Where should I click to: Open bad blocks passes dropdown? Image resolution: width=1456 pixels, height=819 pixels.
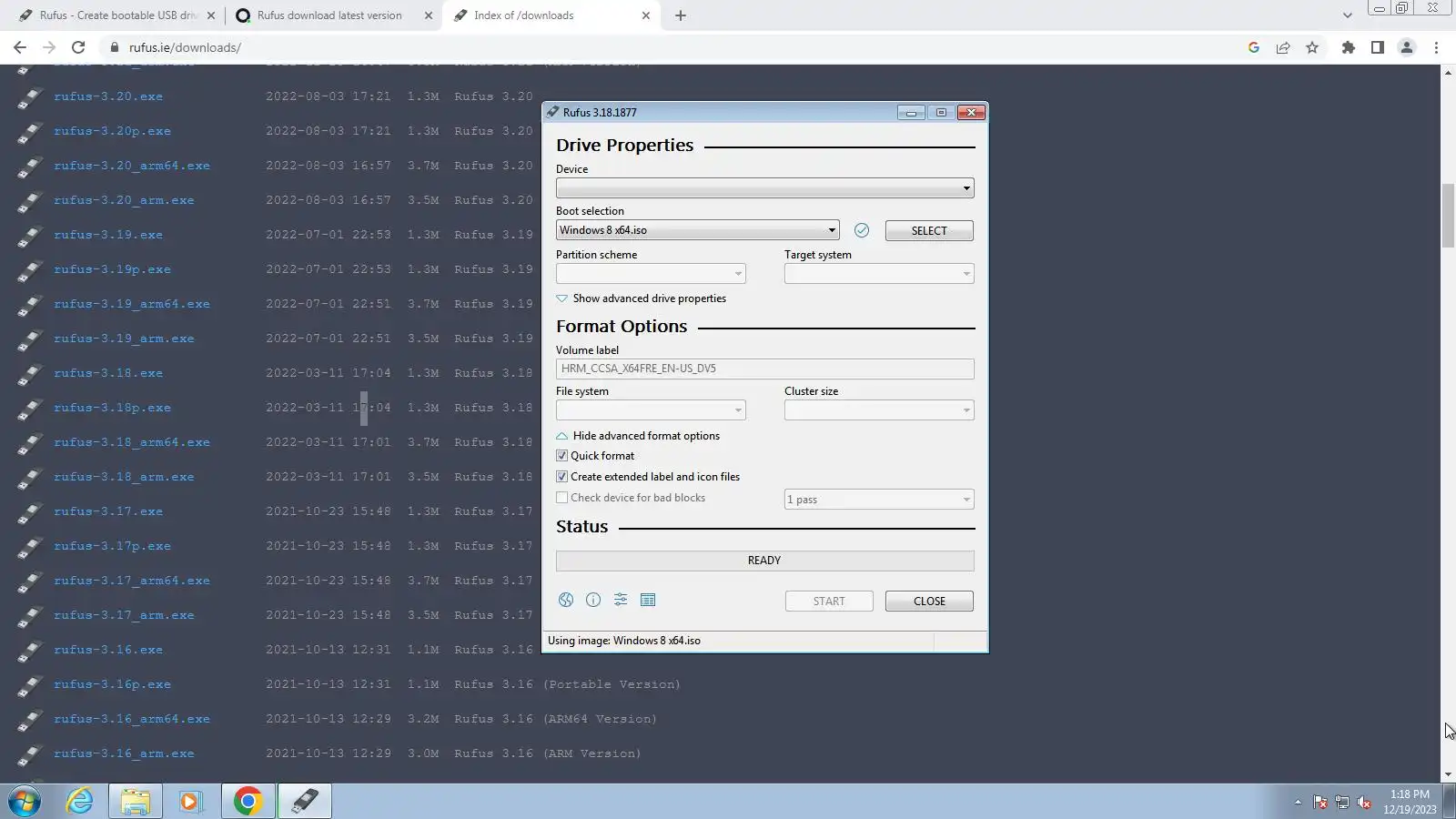pos(879,500)
